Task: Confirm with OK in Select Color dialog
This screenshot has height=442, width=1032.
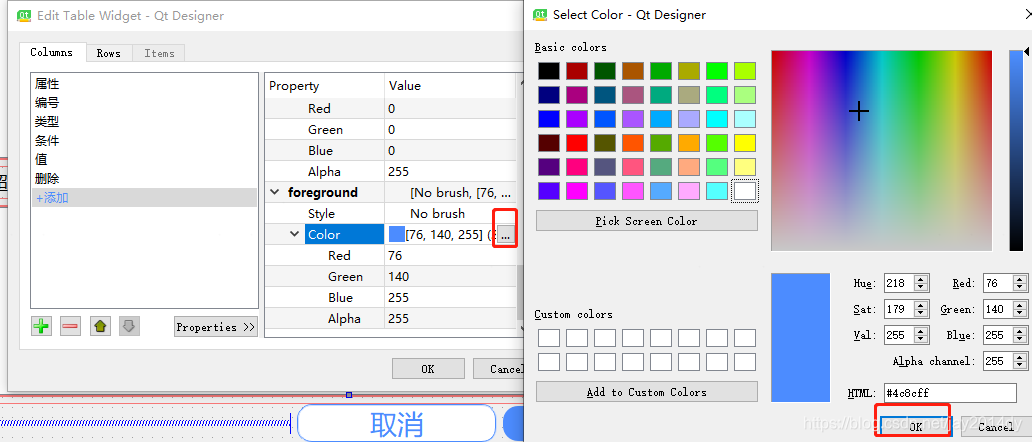Action: [x=916, y=426]
